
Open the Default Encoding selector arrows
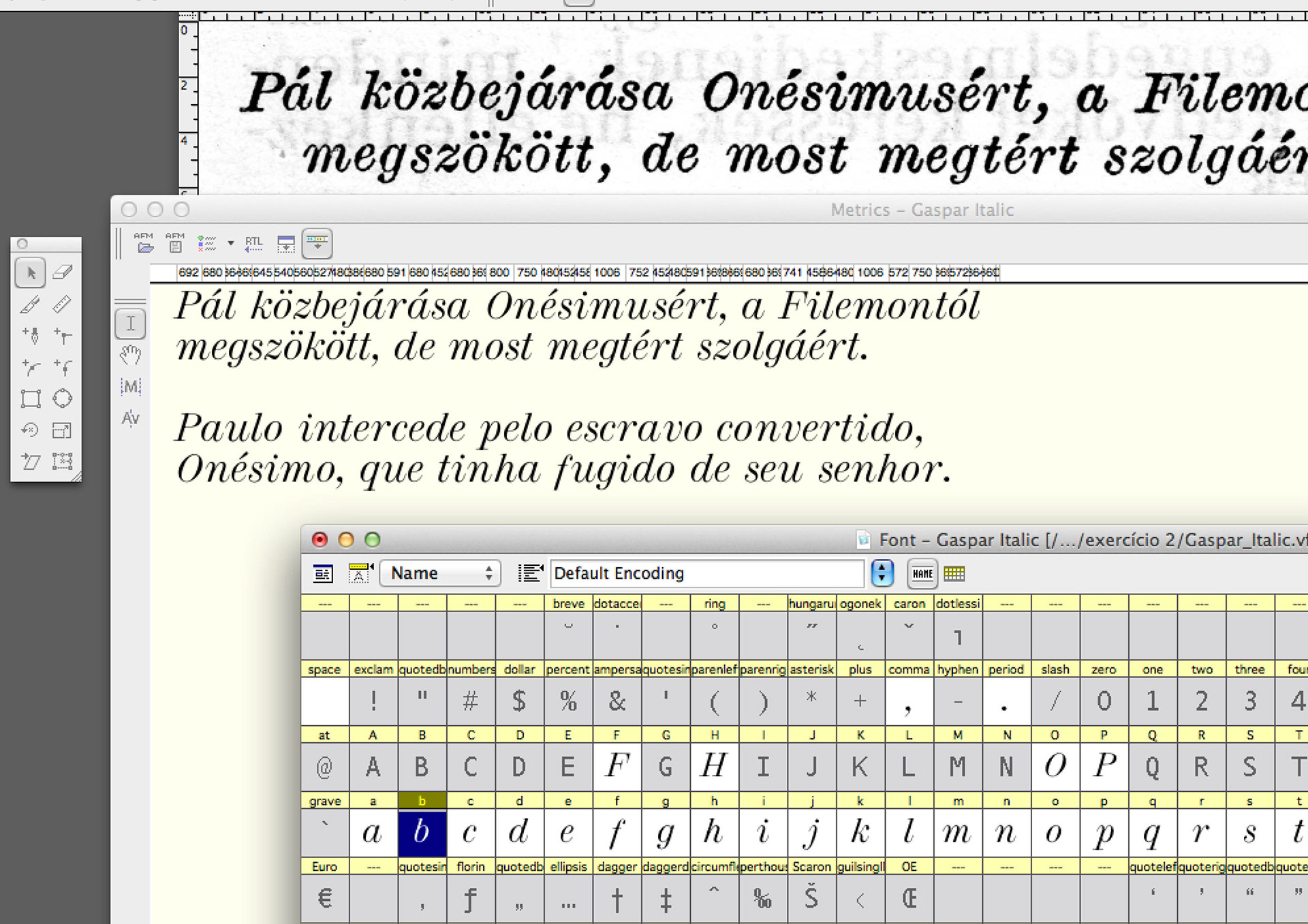coord(882,573)
